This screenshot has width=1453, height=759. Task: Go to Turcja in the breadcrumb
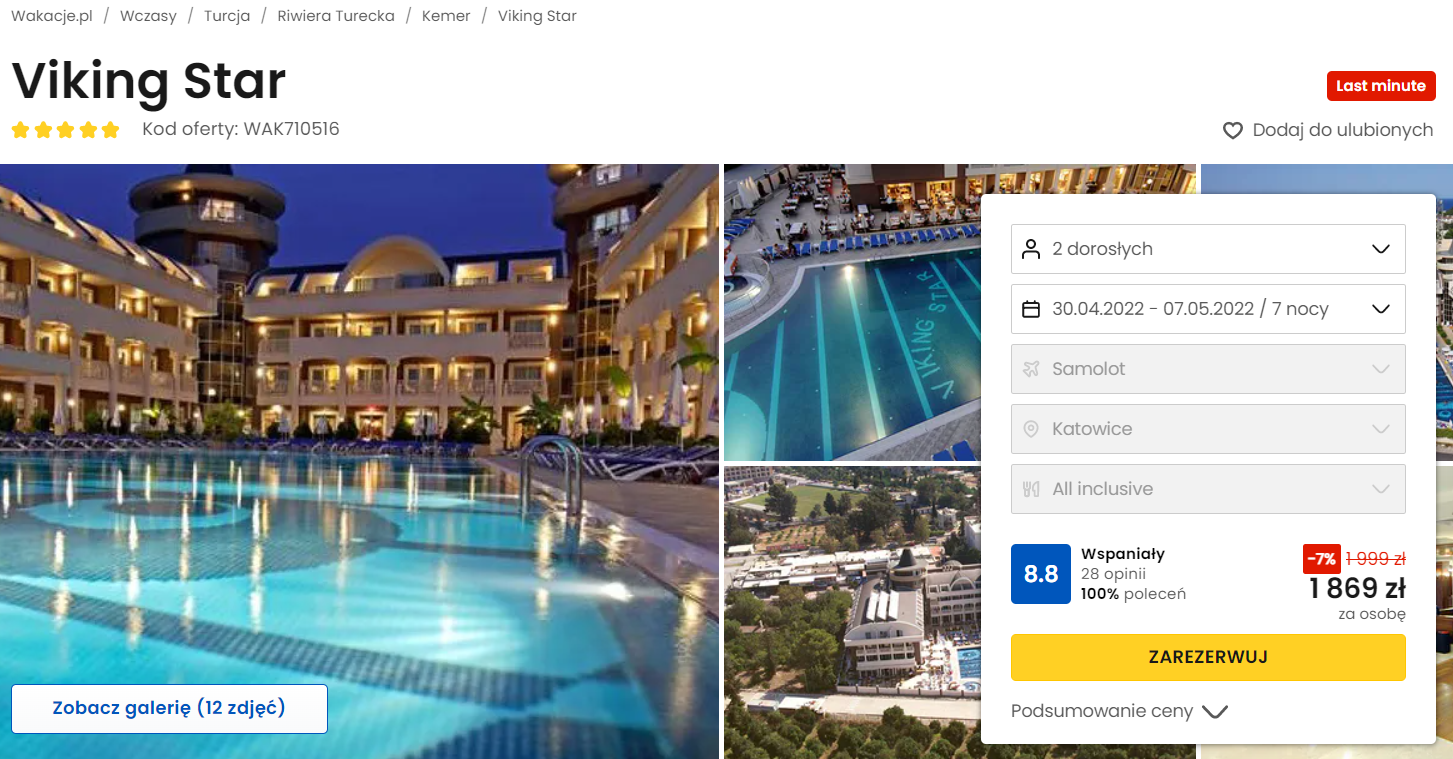pyautogui.click(x=227, y=16)
